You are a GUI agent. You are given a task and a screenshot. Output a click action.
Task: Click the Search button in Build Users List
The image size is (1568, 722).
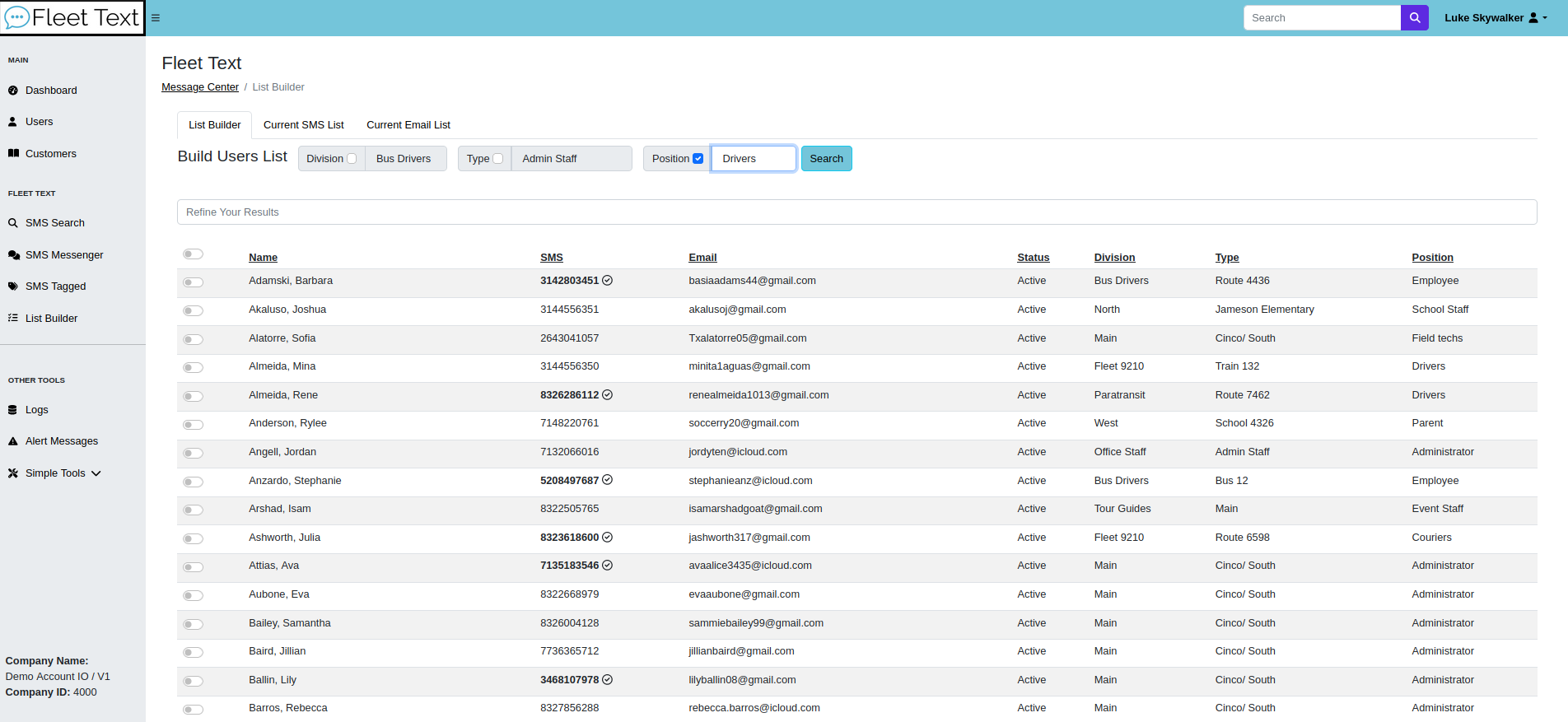826,159
